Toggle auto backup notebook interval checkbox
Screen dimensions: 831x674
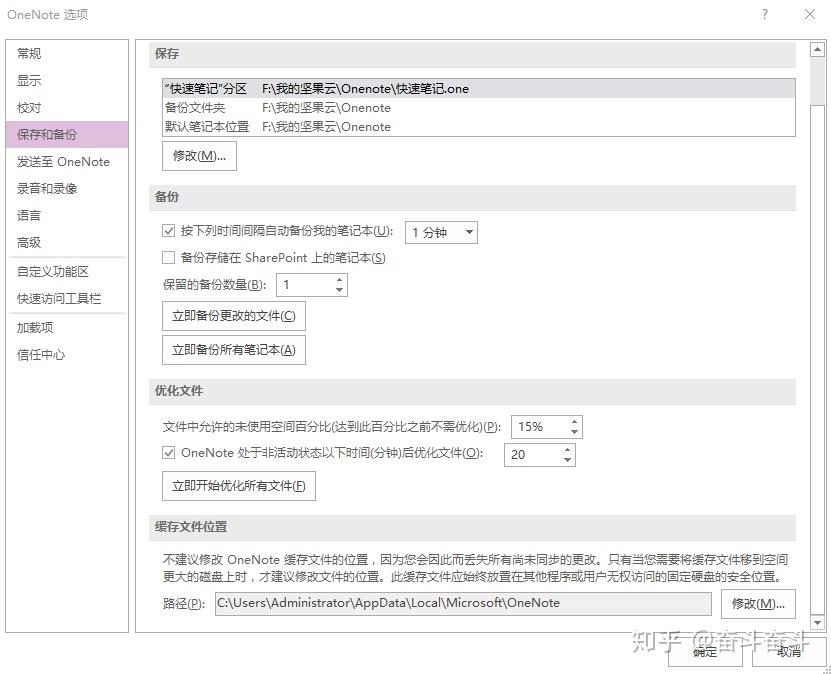point(169,230)
